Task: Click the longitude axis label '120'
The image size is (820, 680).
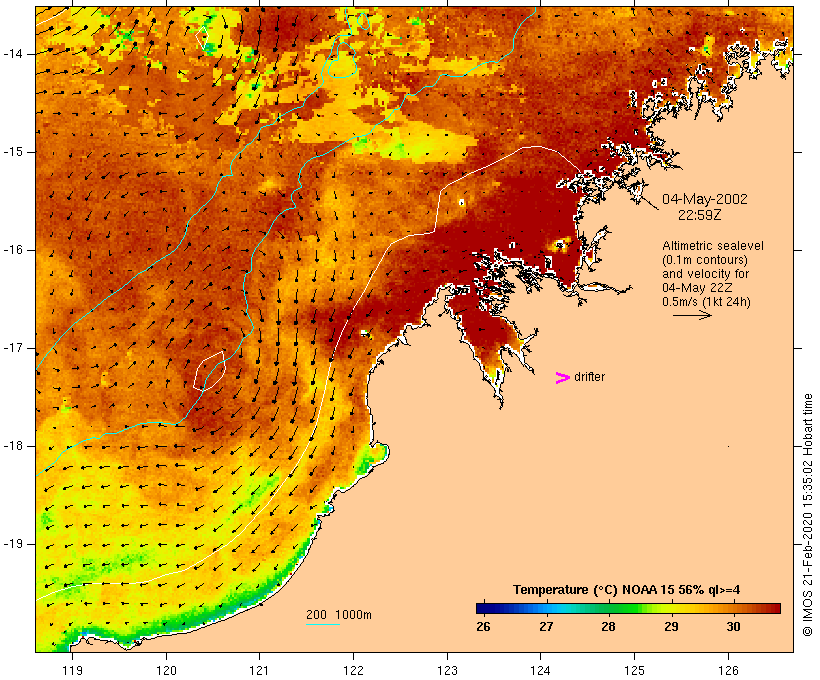Action: (166, 671)
